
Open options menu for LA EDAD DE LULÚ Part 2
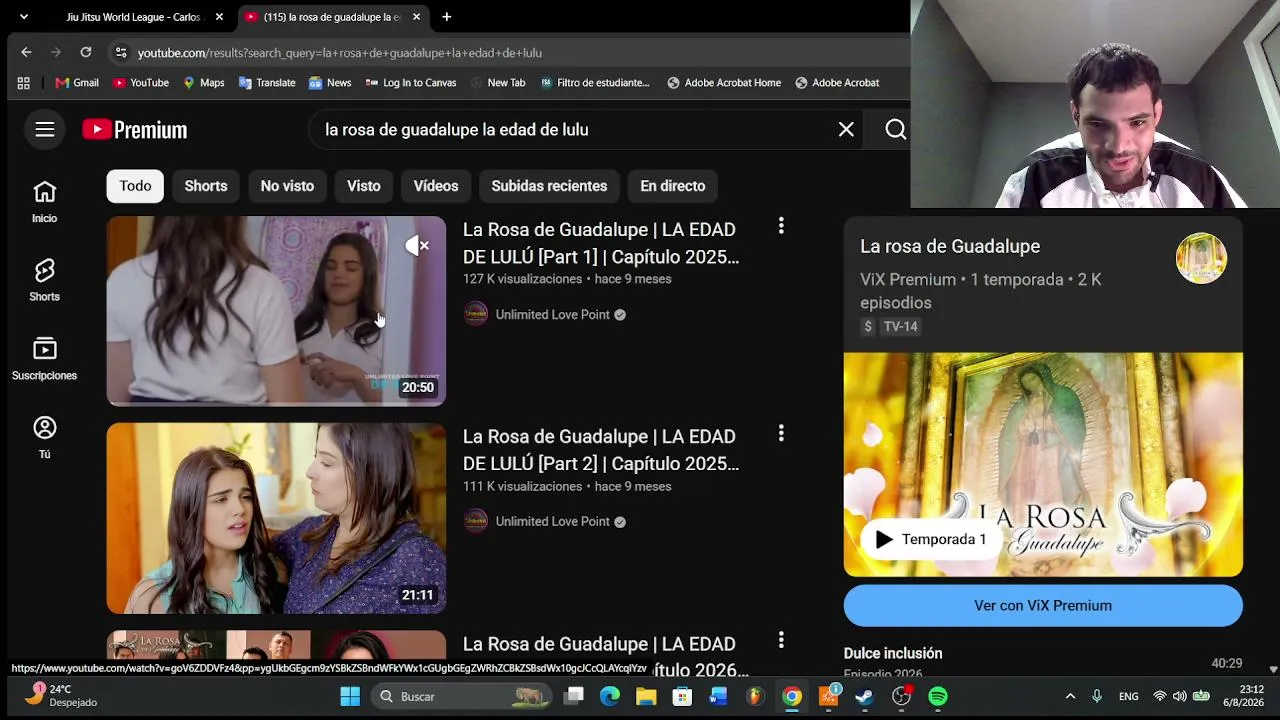tap(781, 434)
